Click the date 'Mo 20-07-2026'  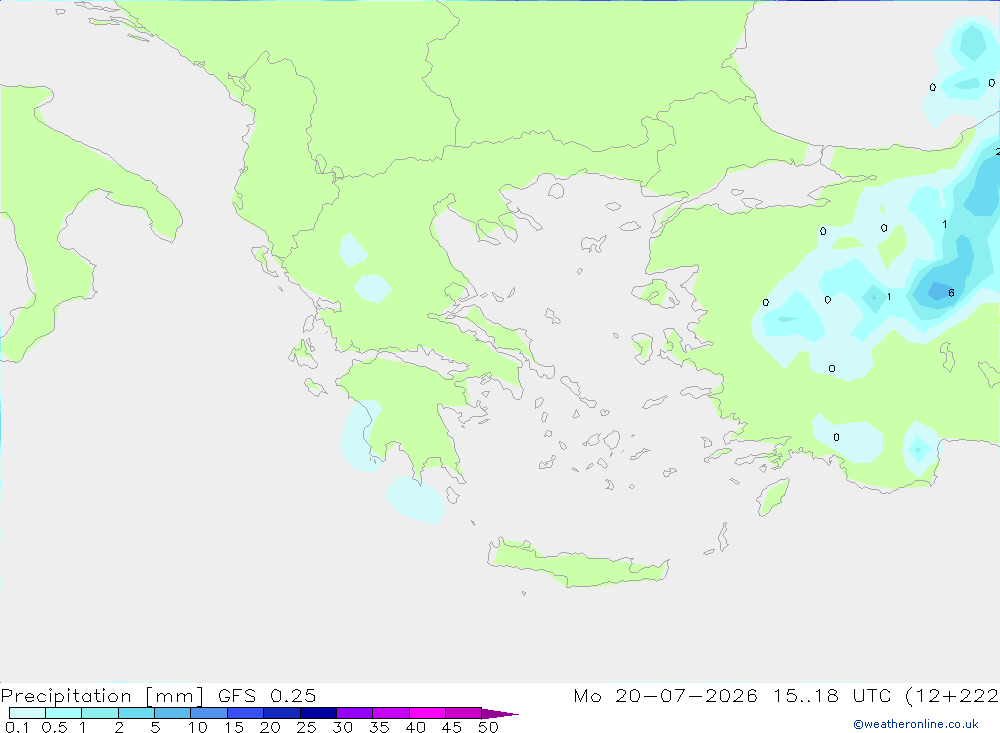665,695
